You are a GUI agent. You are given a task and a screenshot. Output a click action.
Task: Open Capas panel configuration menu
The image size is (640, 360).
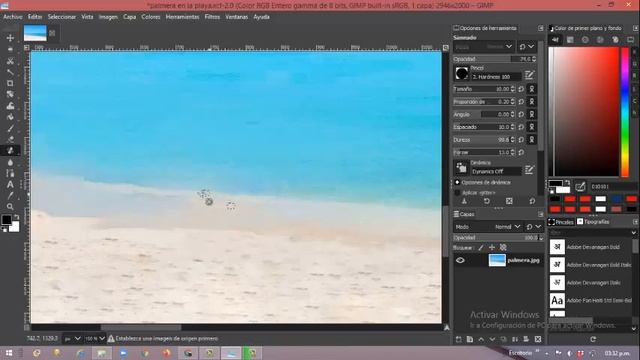click(x=540, y=214)
